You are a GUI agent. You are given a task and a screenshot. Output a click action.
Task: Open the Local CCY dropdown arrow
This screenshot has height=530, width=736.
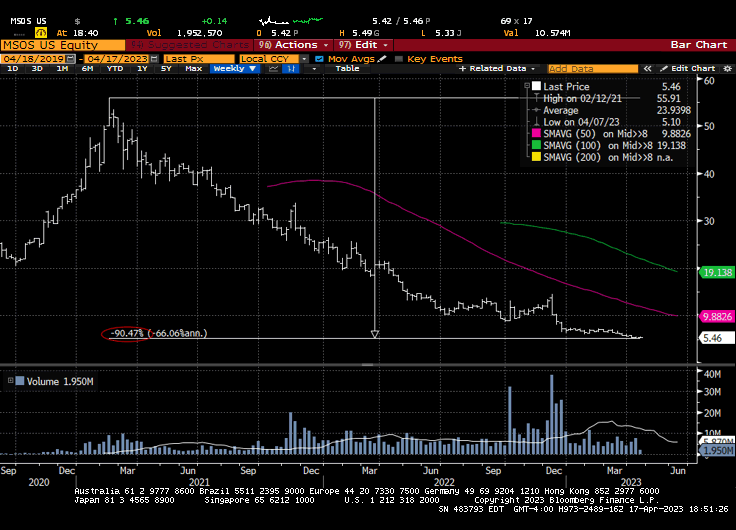(305, 59)
